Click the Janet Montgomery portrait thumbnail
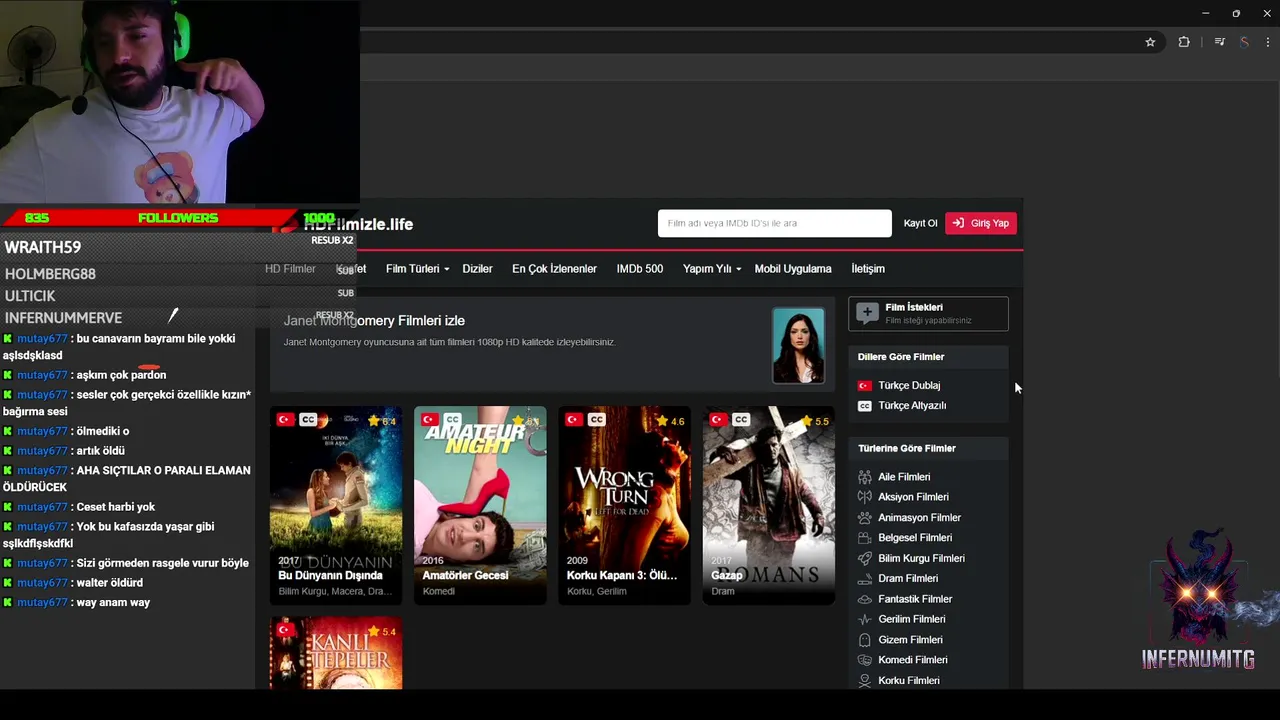Screen dimensions: 1280x720 [x=798, y=345]
